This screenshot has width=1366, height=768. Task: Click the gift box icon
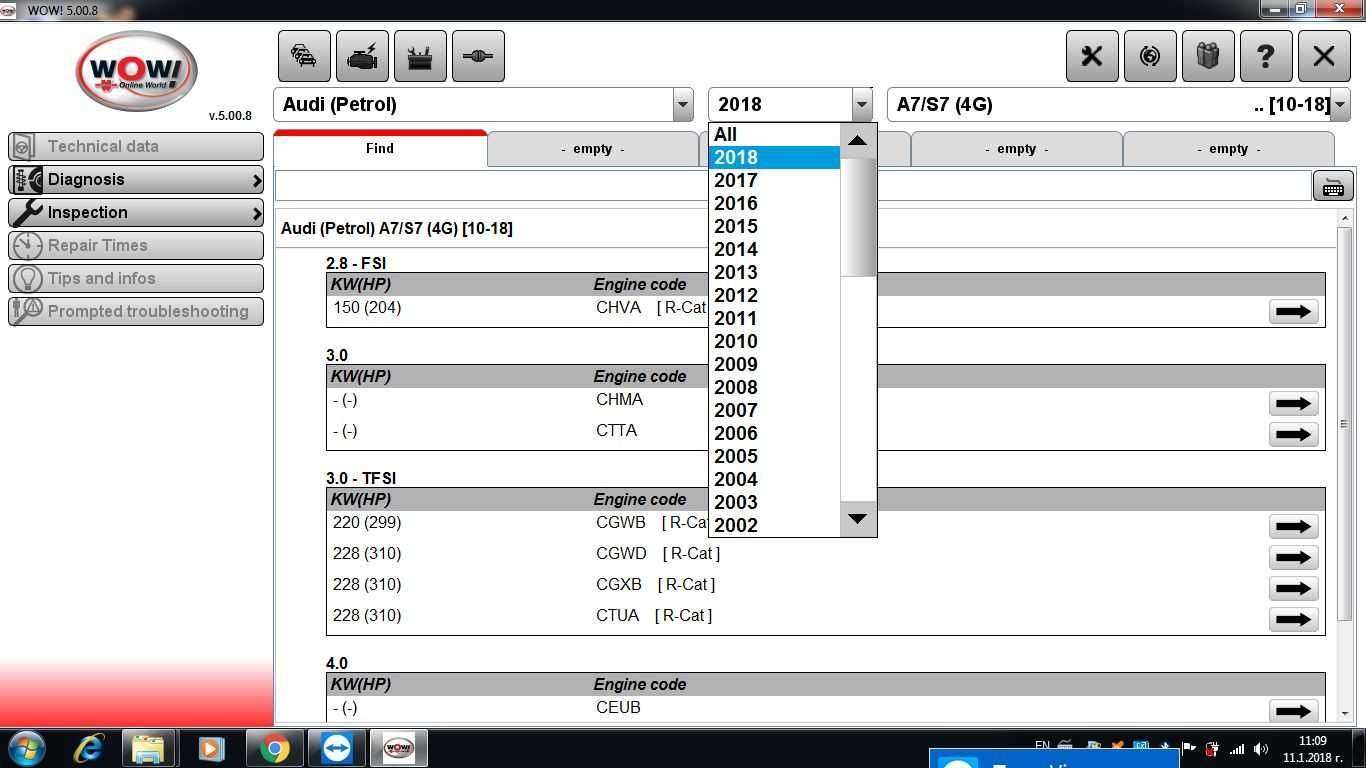click(x=1208, y=56)
